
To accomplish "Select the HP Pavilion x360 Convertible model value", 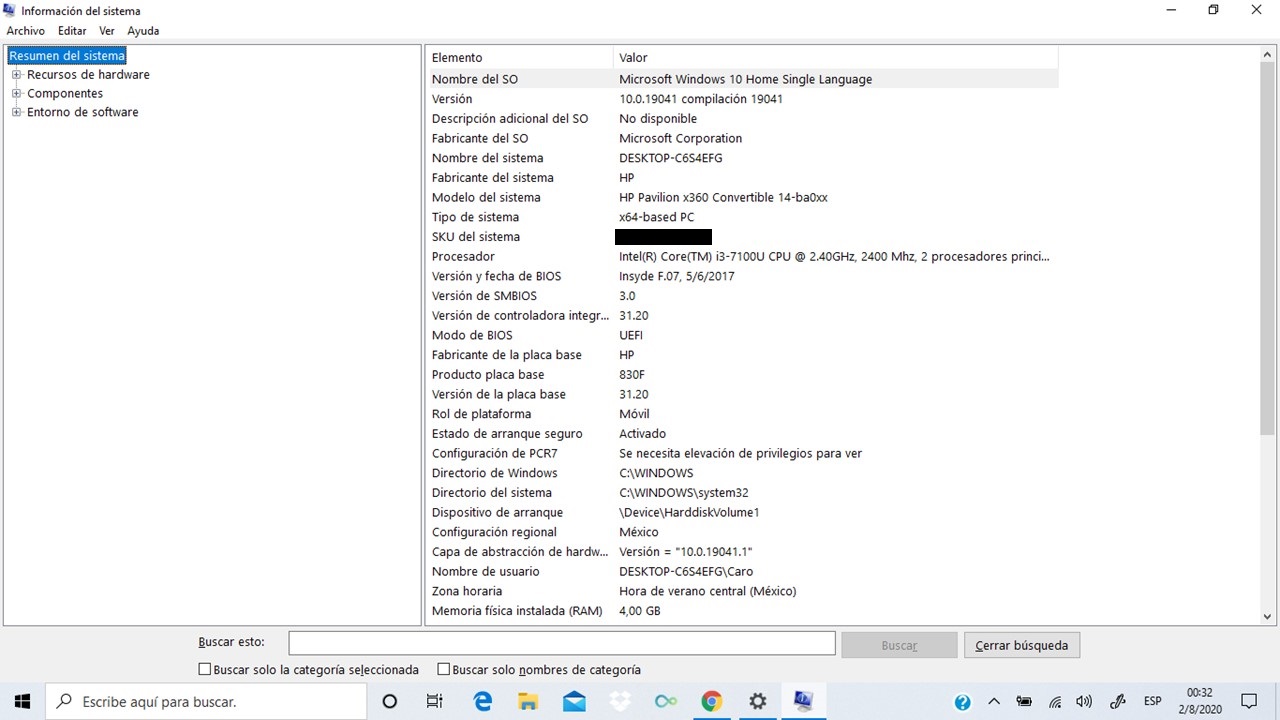I will [x=723, y=198].
